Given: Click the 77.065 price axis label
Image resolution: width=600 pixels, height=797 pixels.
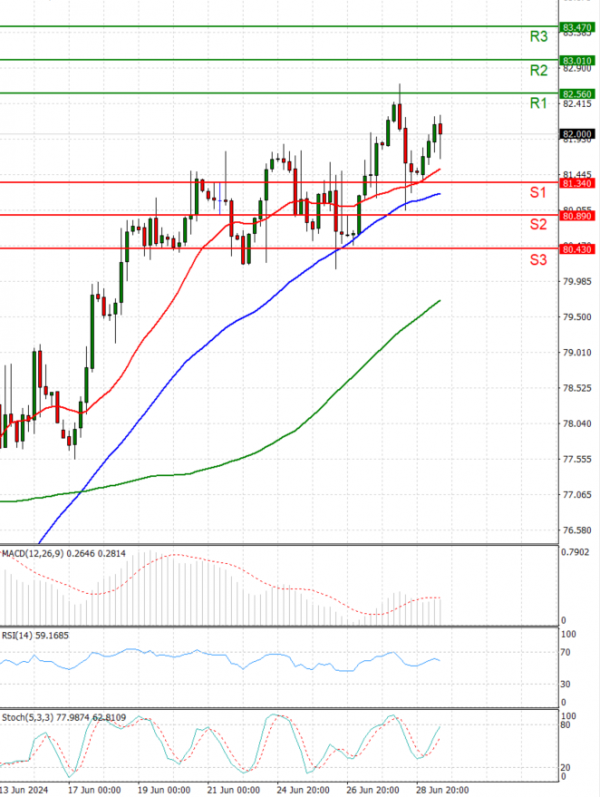Looking at the screenshot, I should click(577, 494).
